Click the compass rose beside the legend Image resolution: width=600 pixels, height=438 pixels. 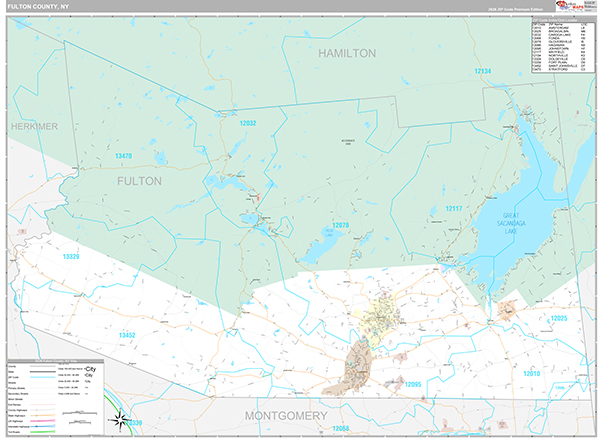120,420
